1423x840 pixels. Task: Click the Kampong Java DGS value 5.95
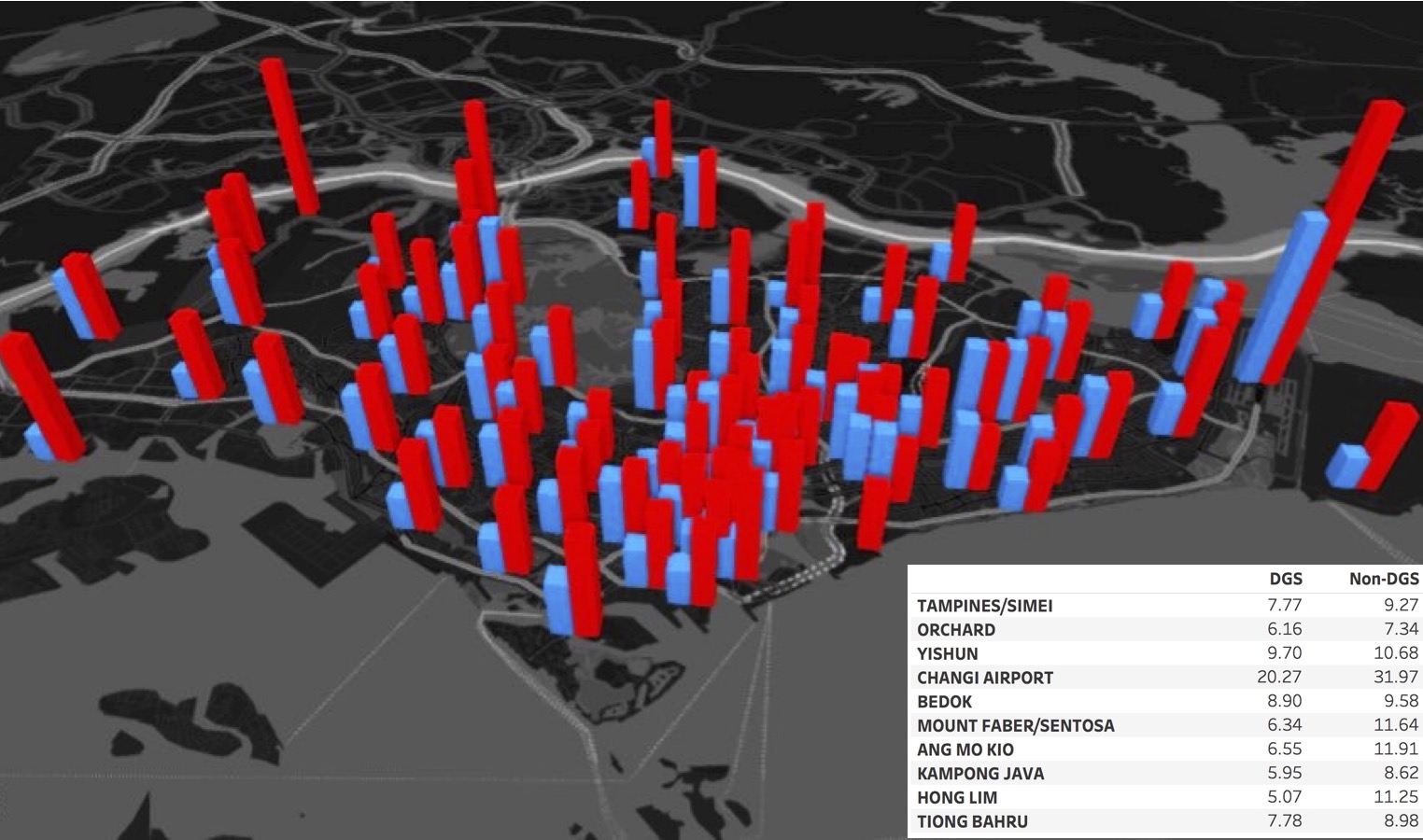(x=1286, y=774)
